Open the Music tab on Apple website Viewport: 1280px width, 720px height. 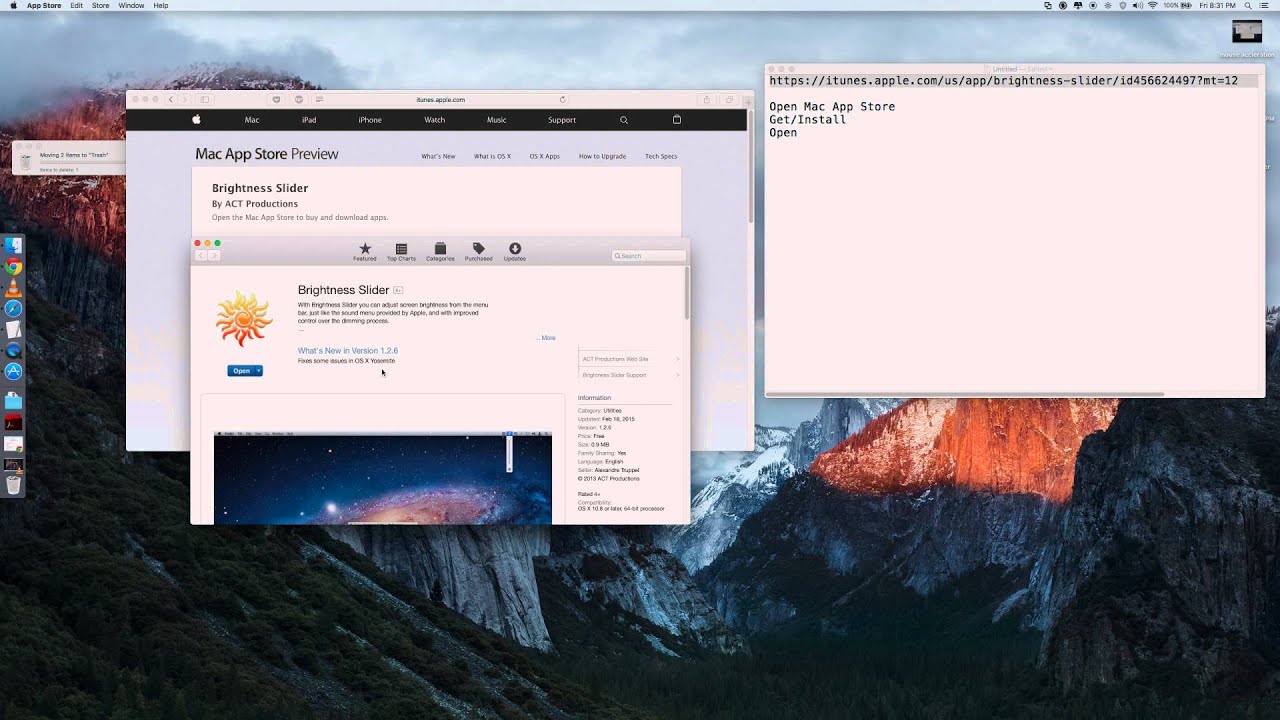click(497, 120)
